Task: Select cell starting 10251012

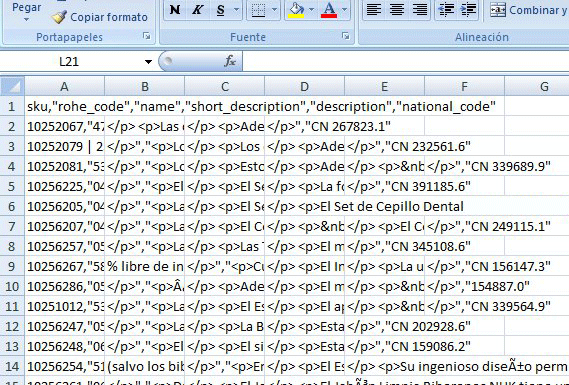Action: point(65,306)
